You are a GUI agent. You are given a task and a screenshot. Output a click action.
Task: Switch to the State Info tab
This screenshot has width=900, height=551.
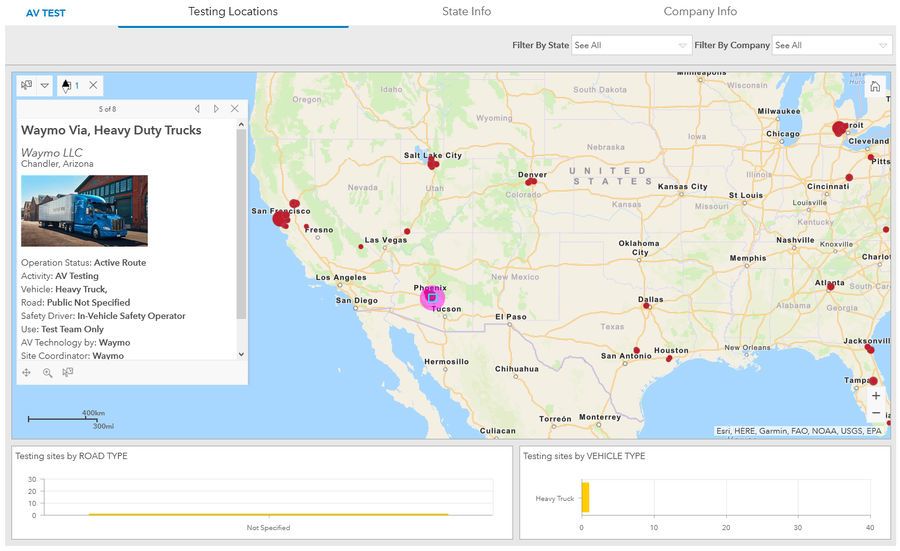[x=467, y=11]
